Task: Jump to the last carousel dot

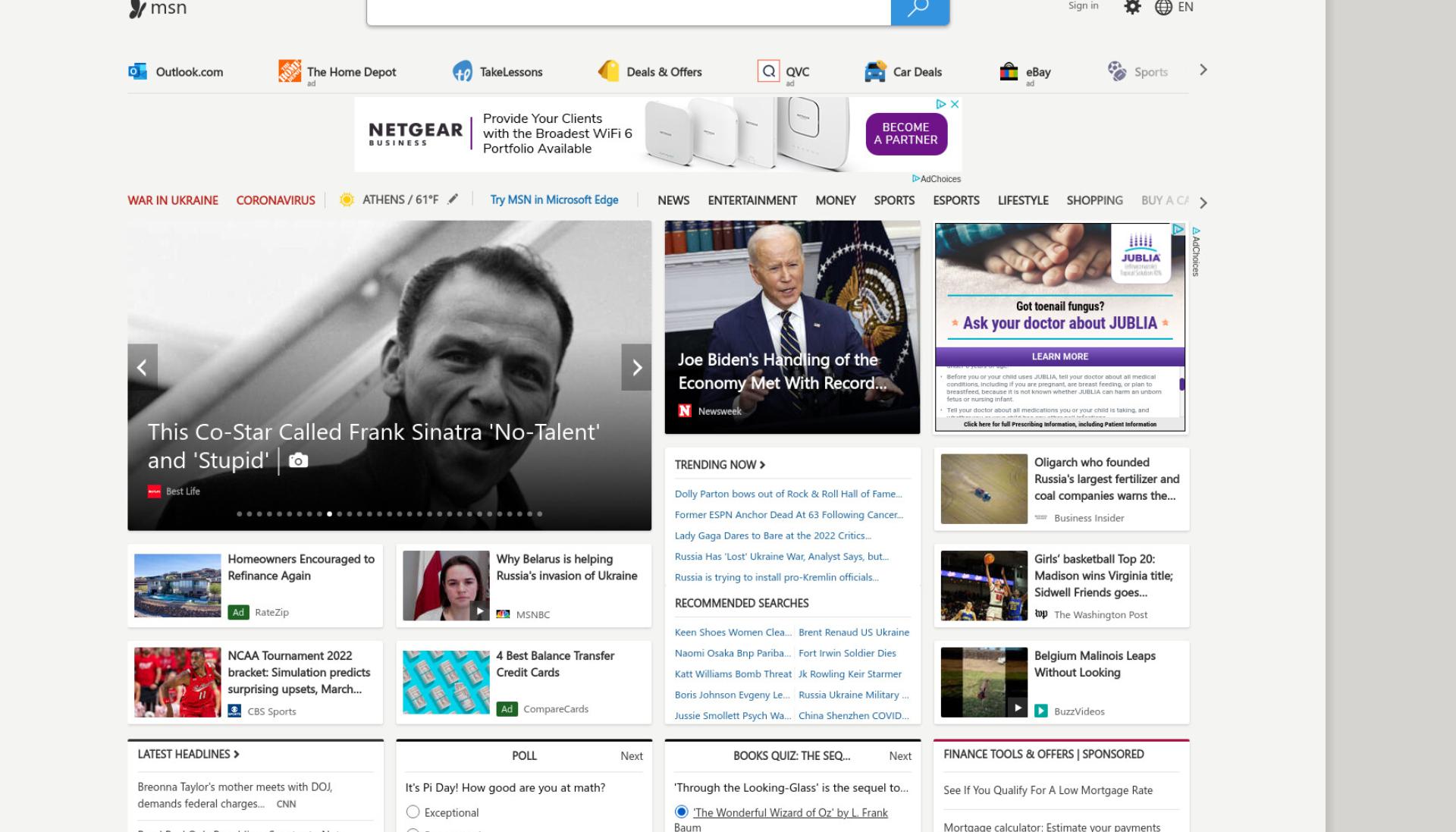Action: 539,514
